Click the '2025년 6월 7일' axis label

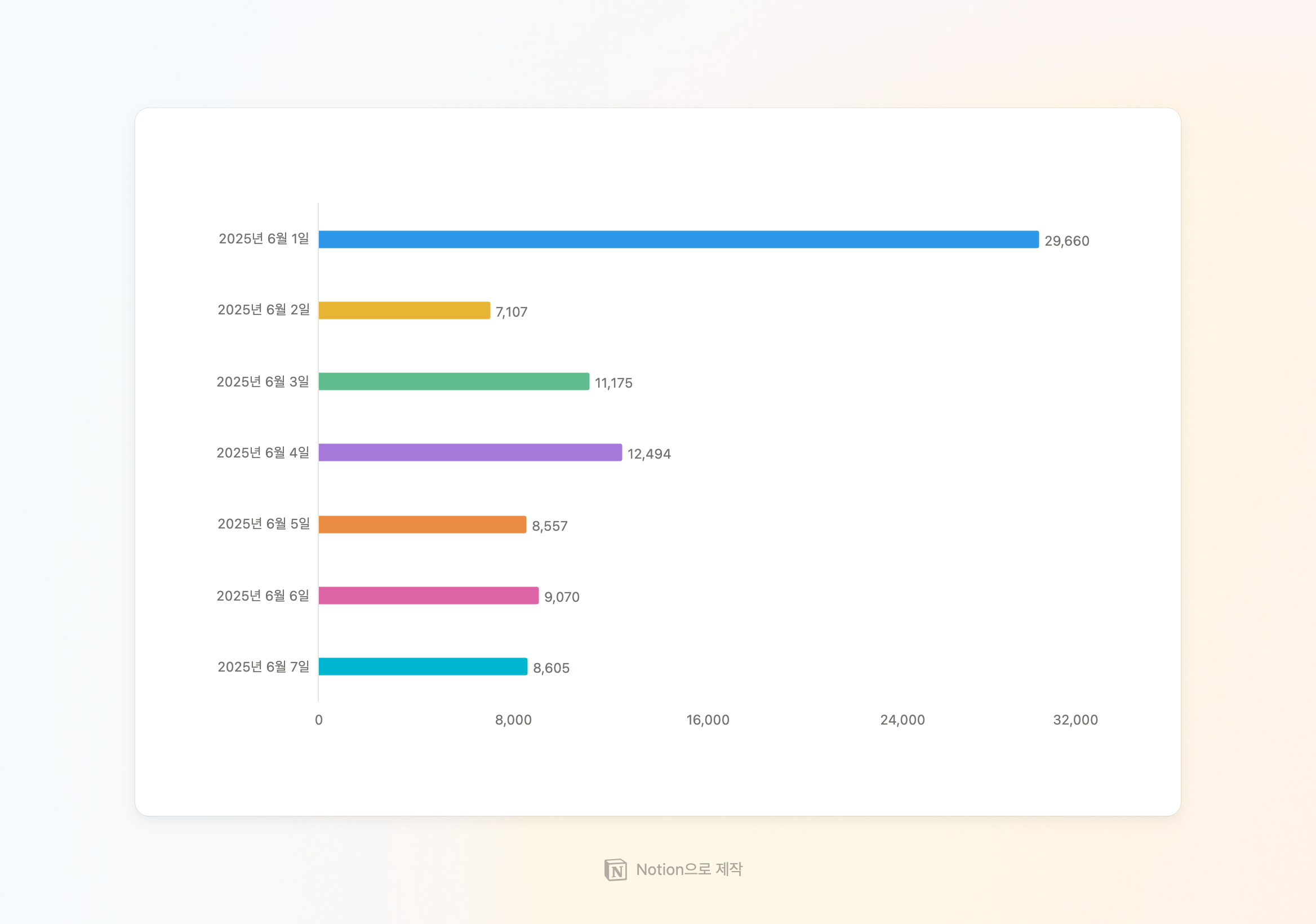(x=263, y=667)
